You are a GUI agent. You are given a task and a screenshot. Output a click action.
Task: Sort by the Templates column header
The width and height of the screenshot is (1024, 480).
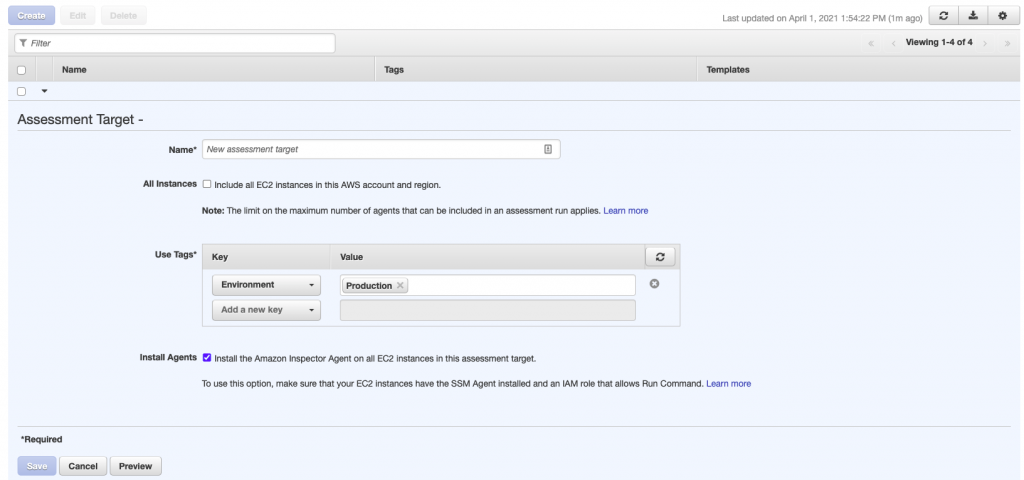(728, 69)
